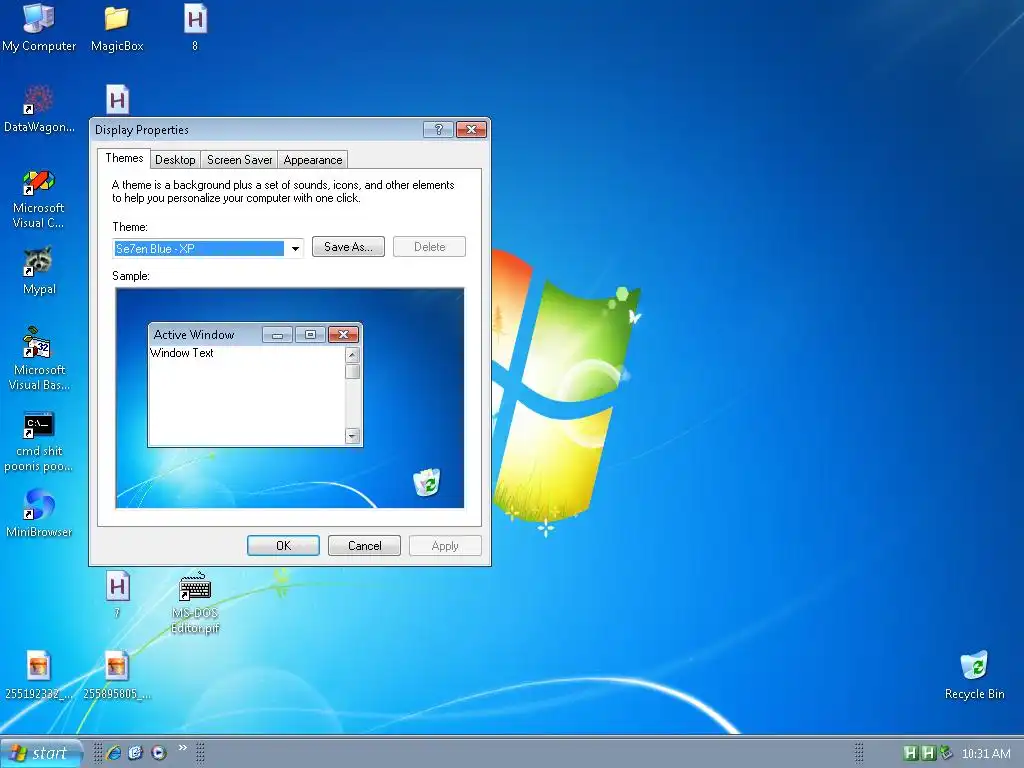Viewport: 1024px width, 768px height.
Task: Click the Recycle Bin in the sample preview
Action: coord(427,482)
